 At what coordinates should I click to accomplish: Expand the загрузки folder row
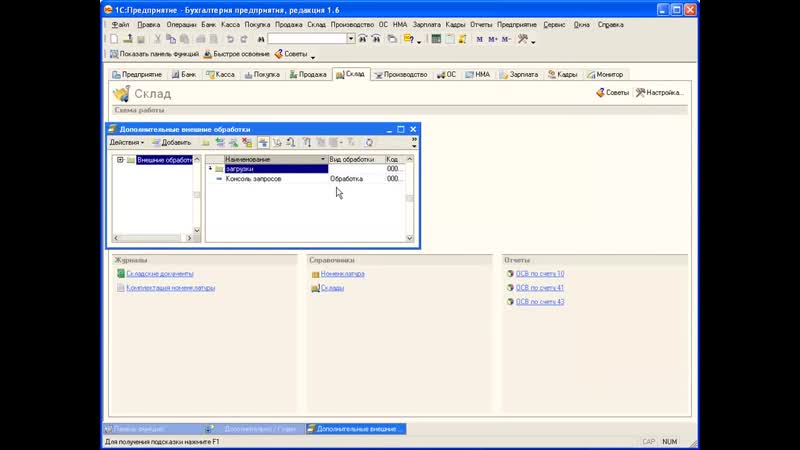point(210,168)
